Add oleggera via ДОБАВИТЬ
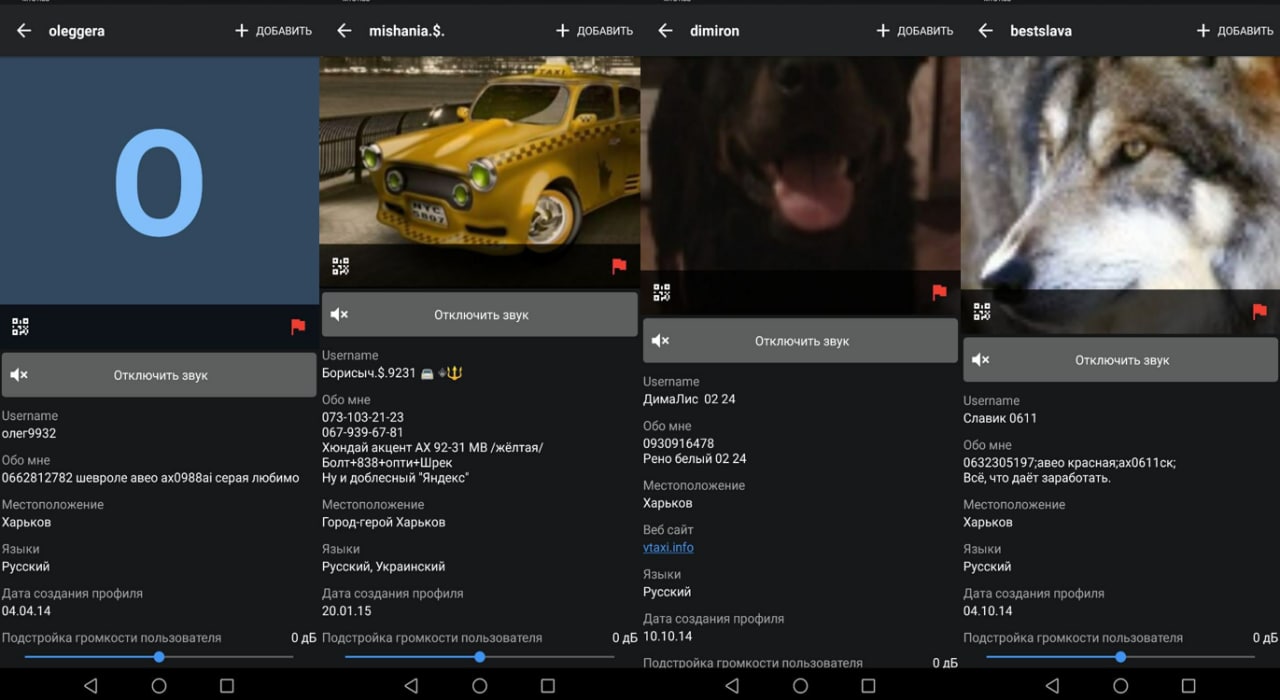Viewport: 1280px width, 700px height. point(273,31)
